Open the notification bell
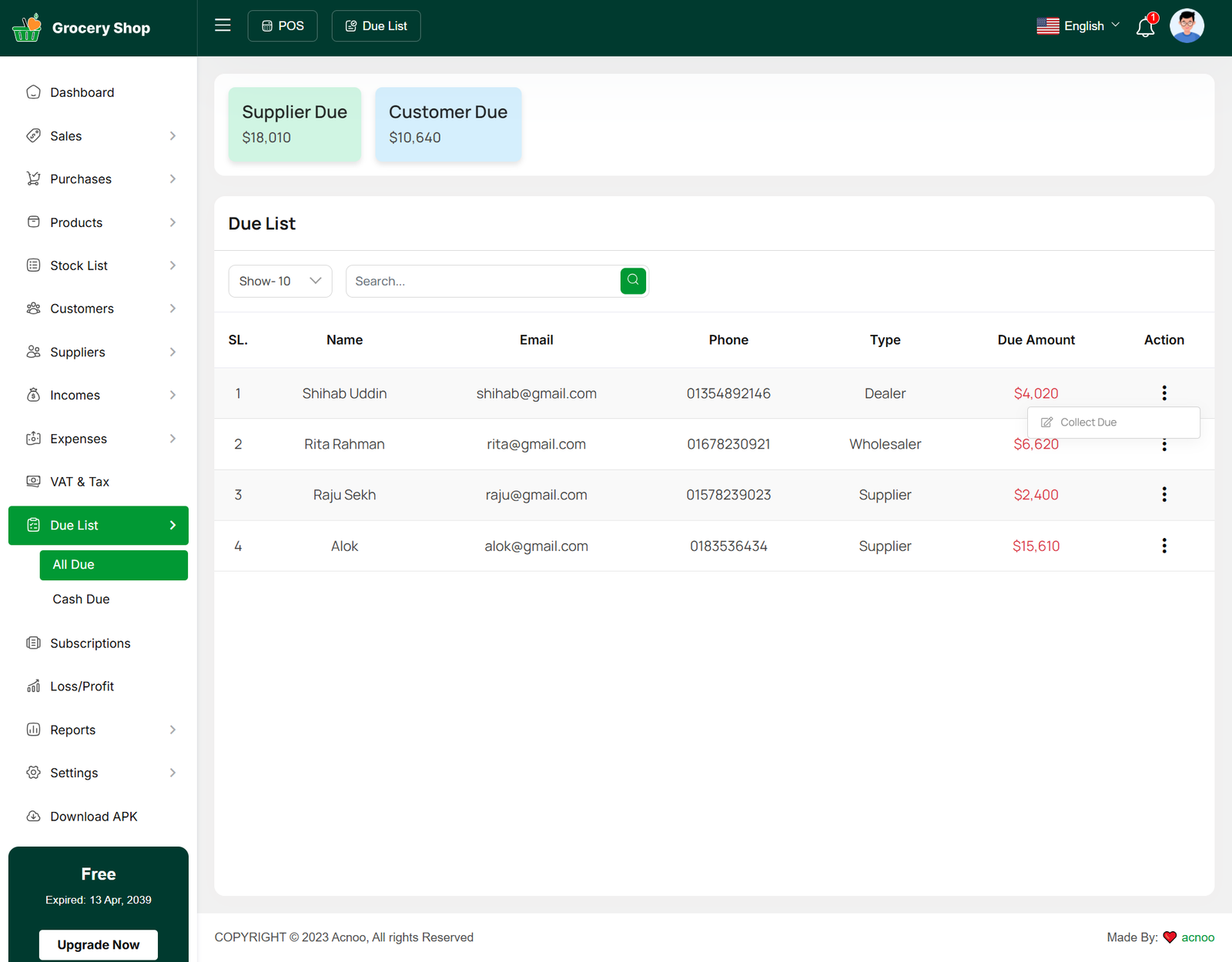1232x962 pixels. click(x=1145, y=27)
